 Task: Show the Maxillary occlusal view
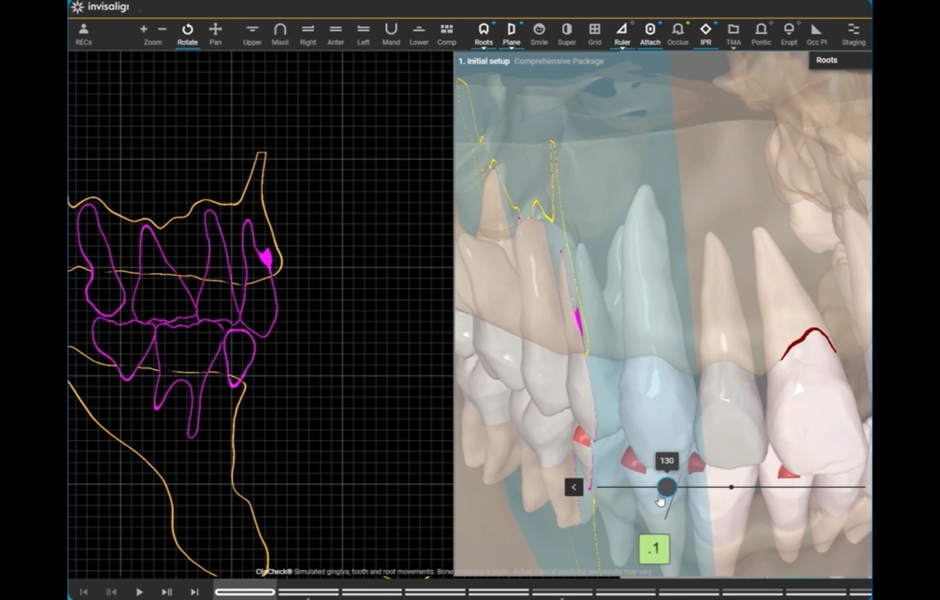[x=280, y=34]
